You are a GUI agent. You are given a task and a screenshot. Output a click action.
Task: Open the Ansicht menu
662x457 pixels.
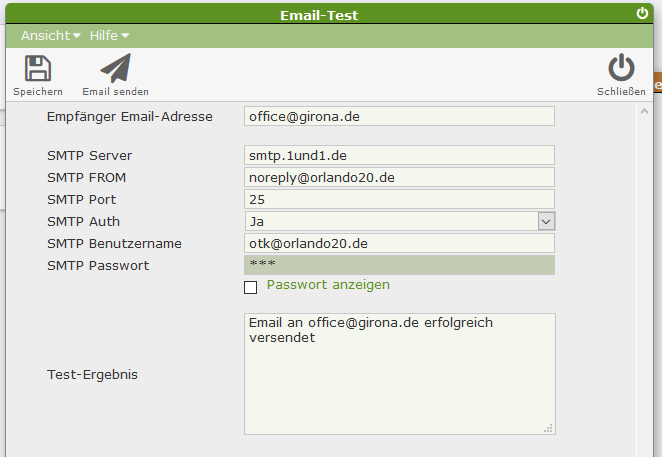(x=50, y=35)
